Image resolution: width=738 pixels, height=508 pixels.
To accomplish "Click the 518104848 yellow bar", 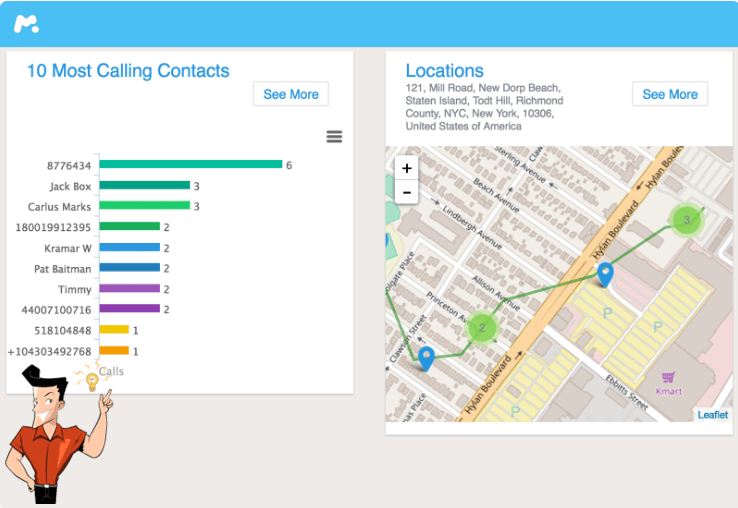I will click(x=114, y=330).
